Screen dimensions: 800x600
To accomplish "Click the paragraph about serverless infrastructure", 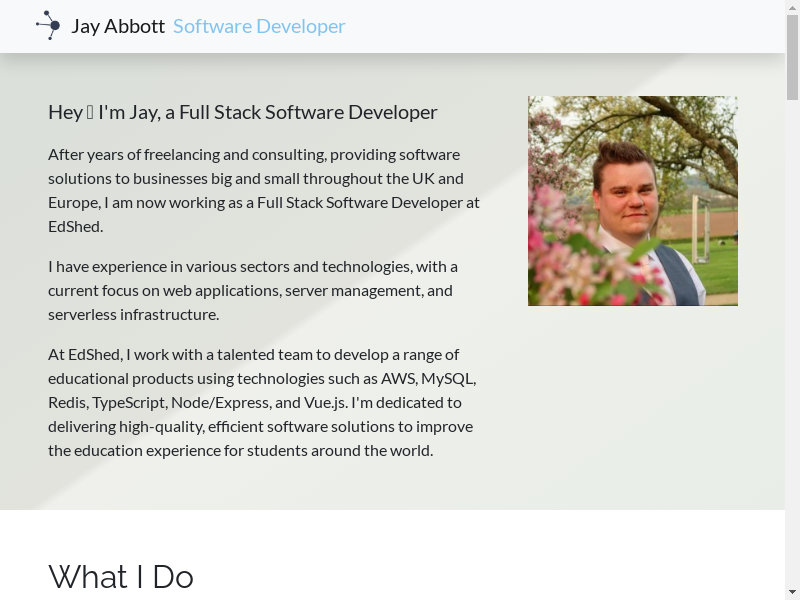I will [x=253, y=290].
